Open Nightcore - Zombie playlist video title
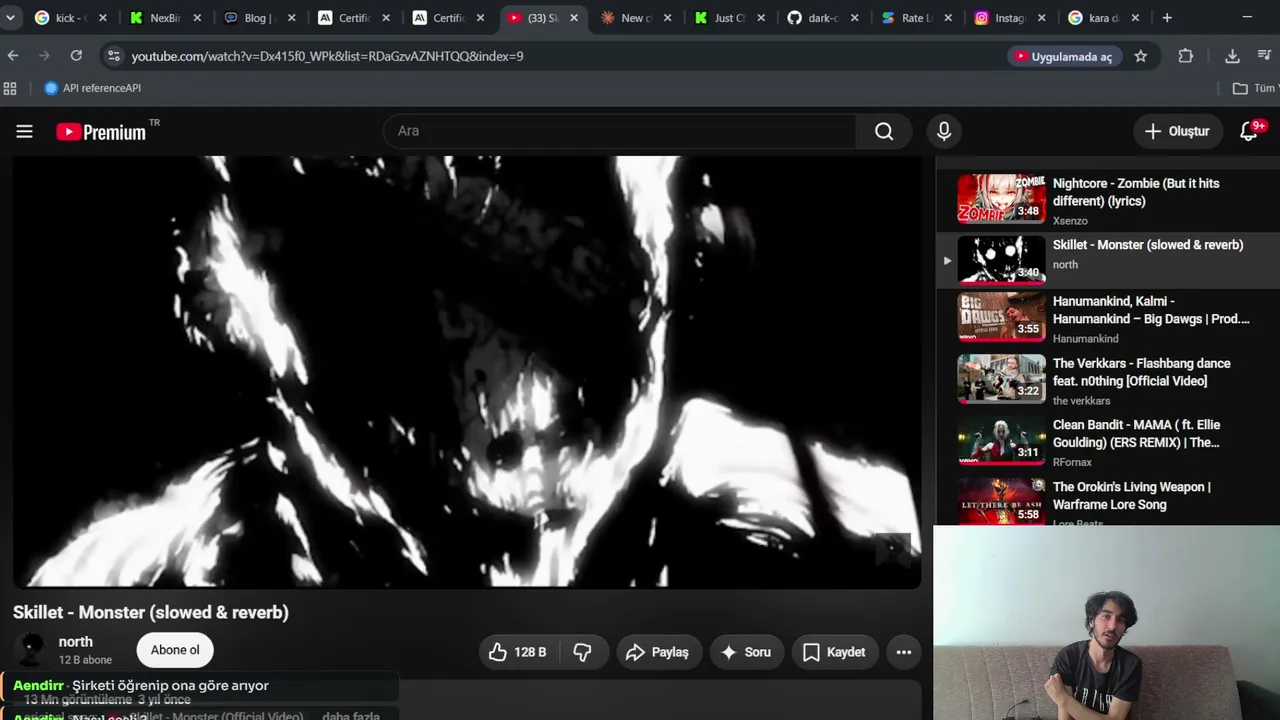1280x720 pixels. pyautogui.click(x=1136, y=192)
